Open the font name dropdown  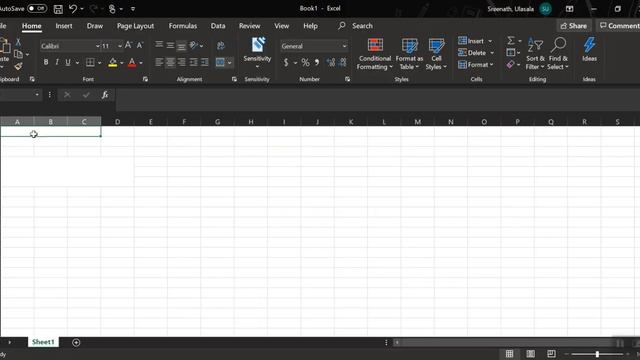[x=98, y=46]
